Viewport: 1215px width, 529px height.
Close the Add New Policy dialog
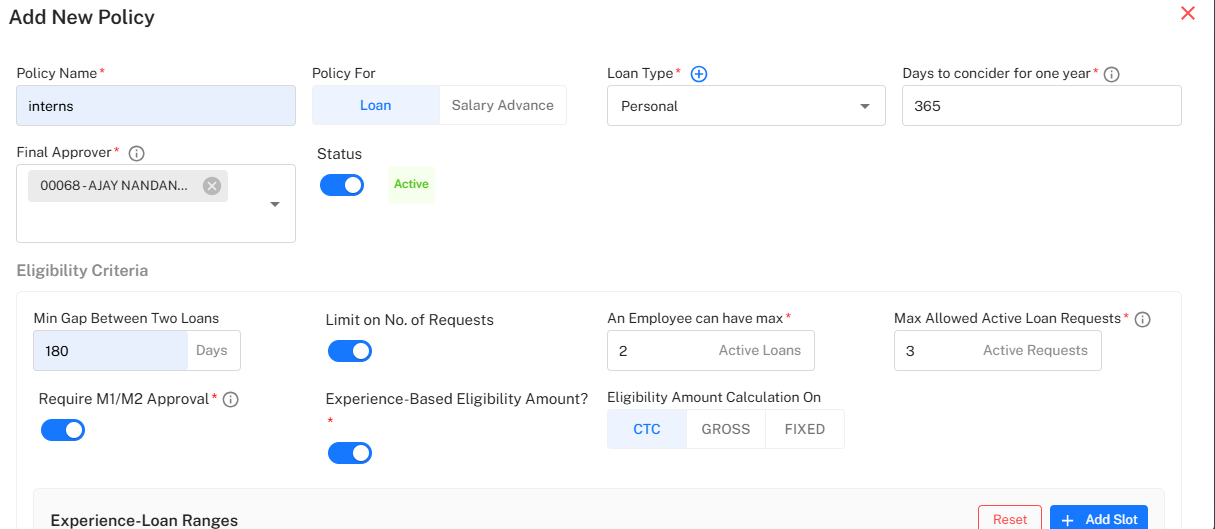click(x=1188, y=14)
